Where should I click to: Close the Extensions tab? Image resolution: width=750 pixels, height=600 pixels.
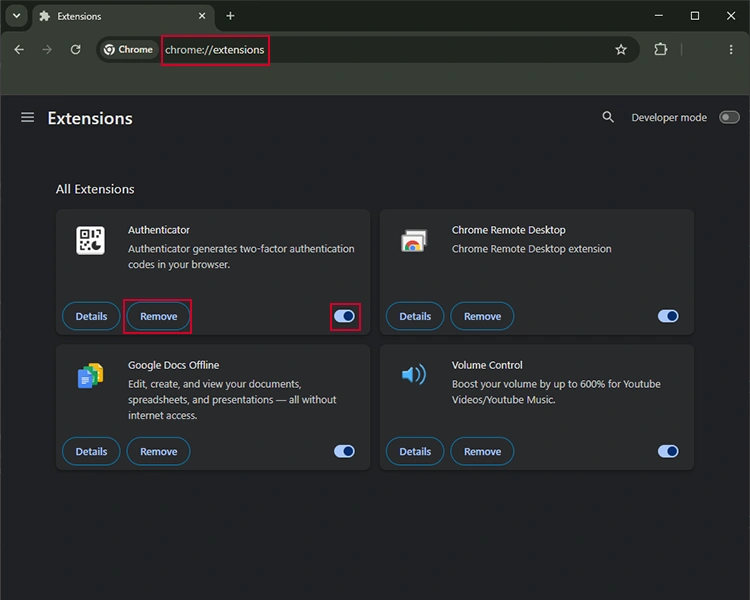(202, 16)
